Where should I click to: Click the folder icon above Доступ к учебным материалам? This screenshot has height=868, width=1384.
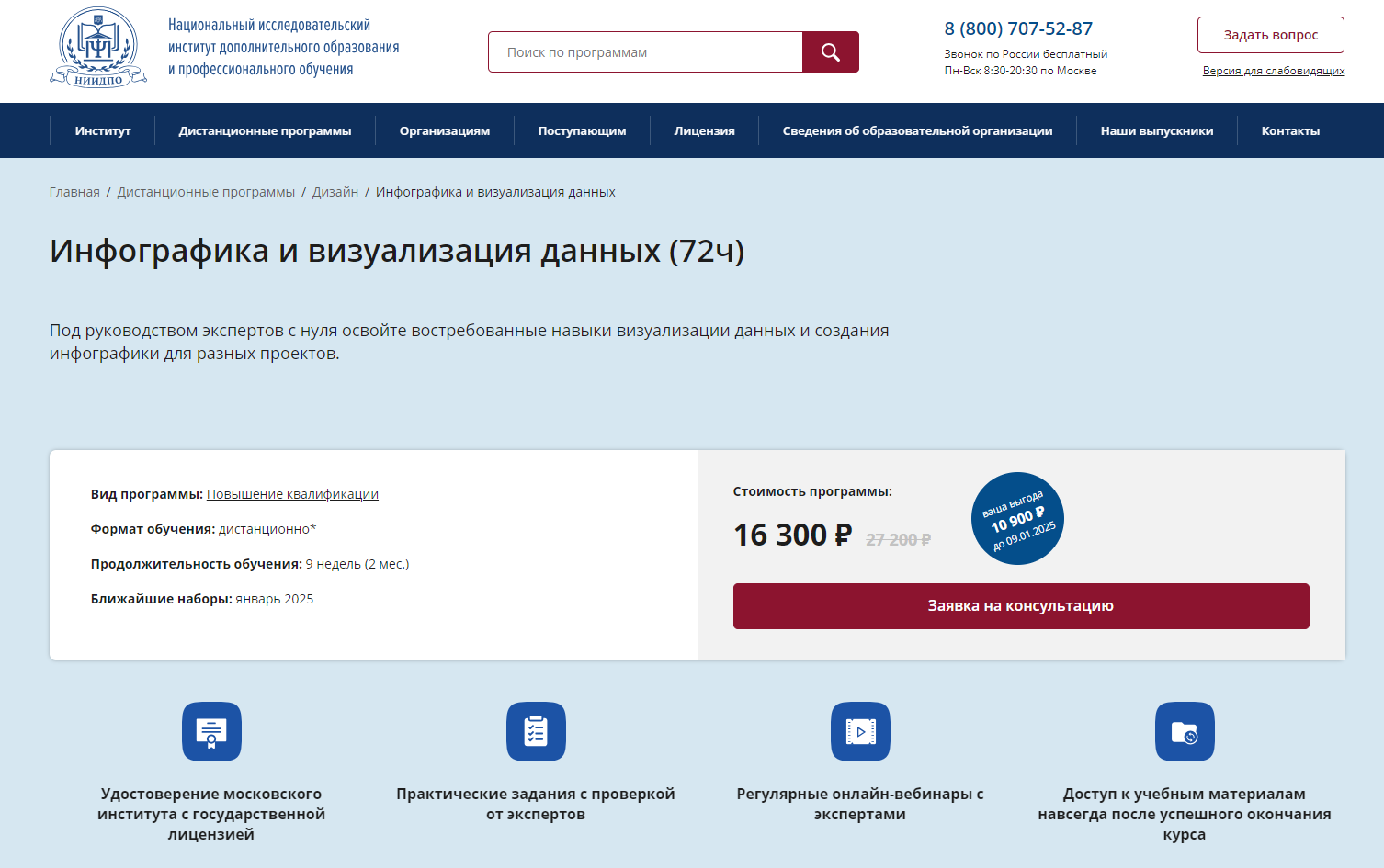[1185, 732]
